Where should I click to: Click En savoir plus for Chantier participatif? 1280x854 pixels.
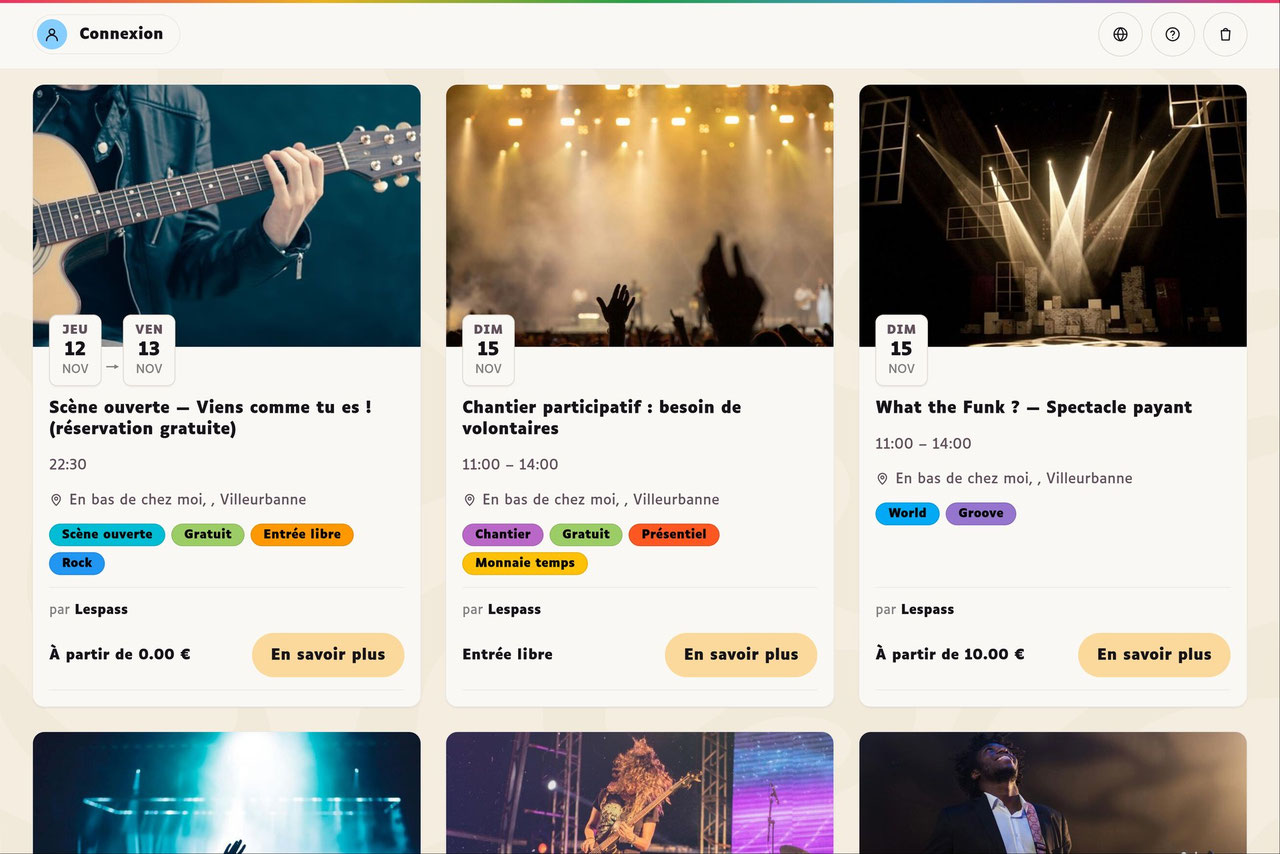[x=741, y=655]
